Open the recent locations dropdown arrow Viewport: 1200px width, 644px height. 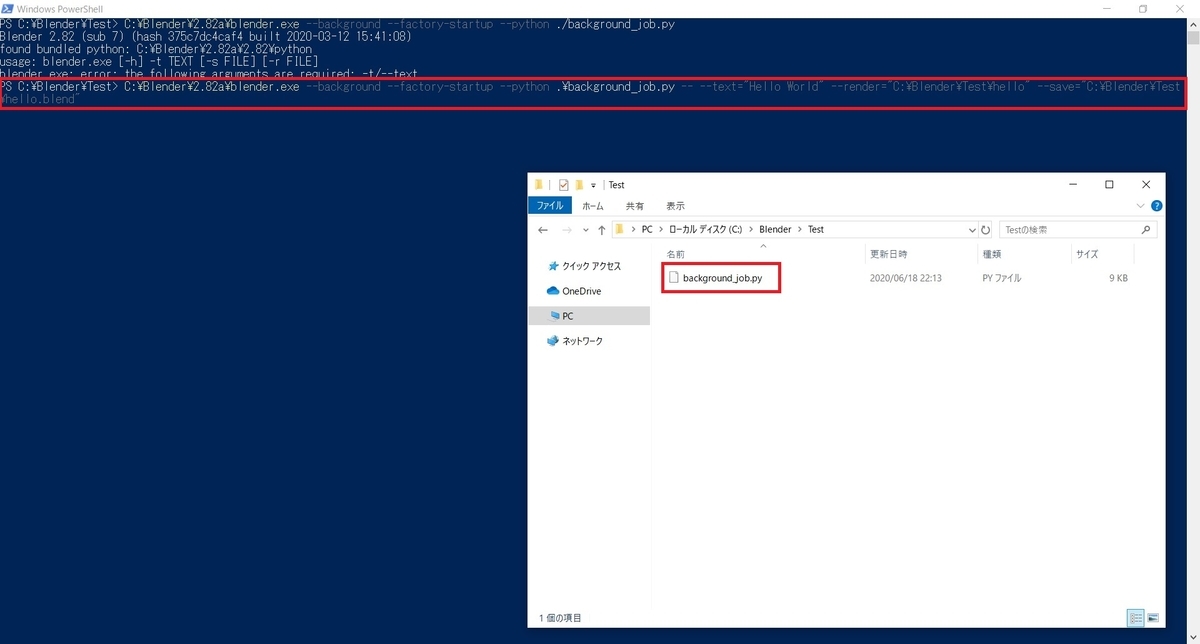coord(585,230)
